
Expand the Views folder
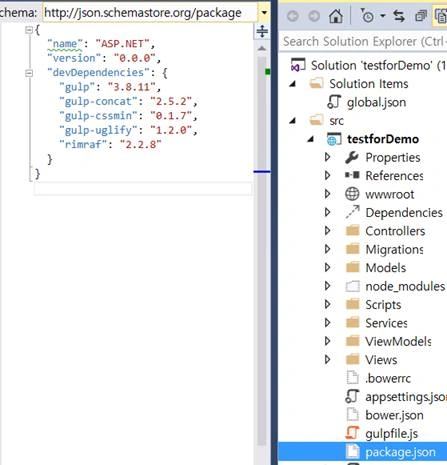click(x=328, y=359)
